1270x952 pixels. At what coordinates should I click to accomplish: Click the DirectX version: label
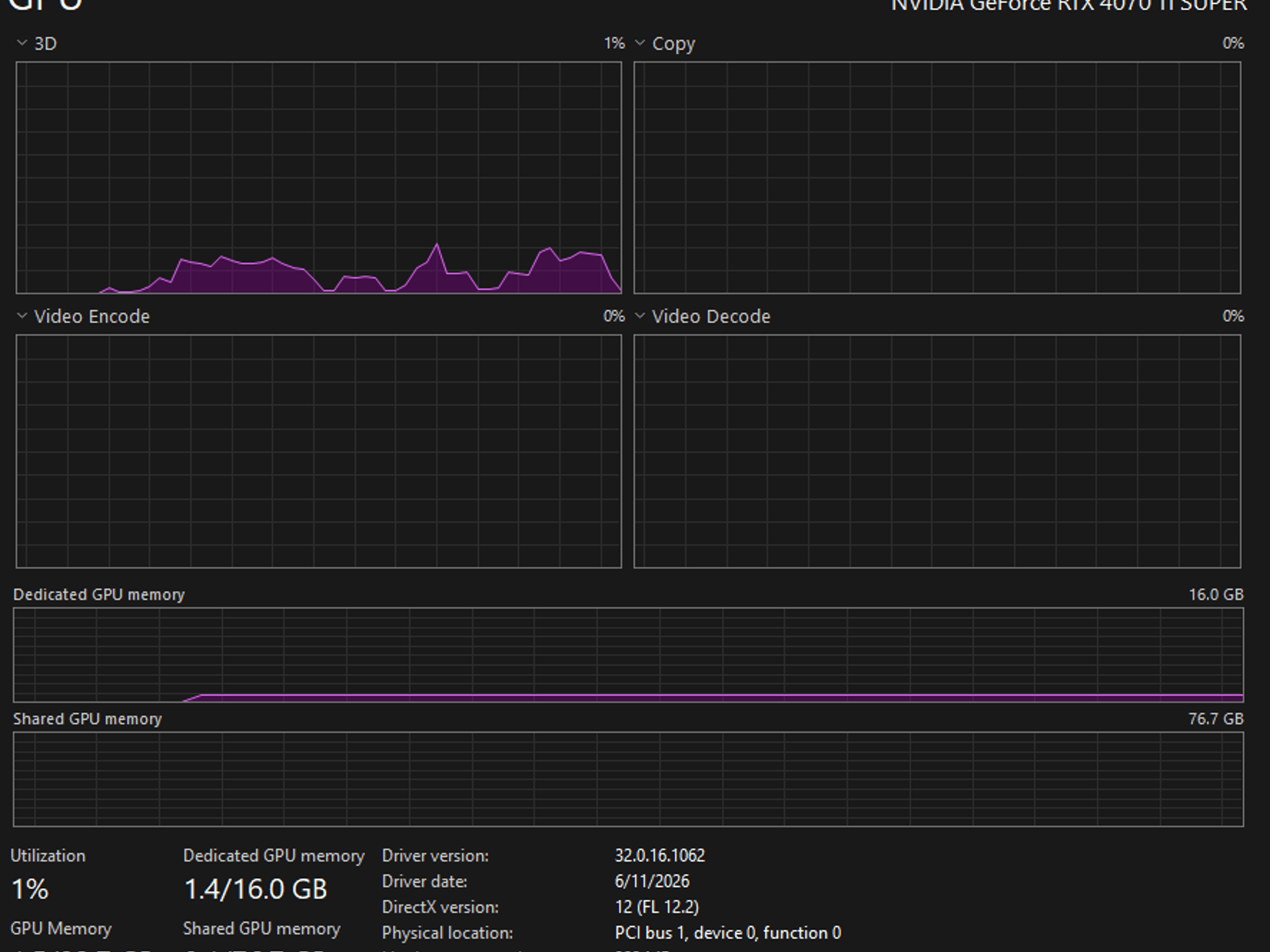[440, 907]
